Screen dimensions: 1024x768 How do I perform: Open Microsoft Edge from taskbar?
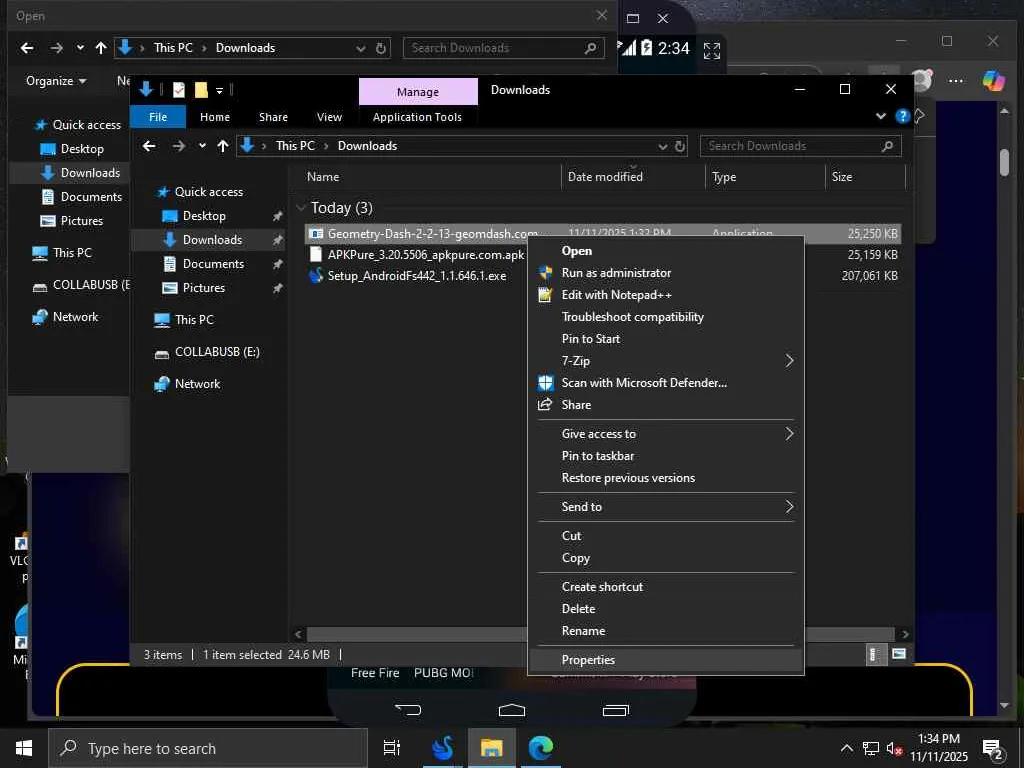tap(541, 748)
